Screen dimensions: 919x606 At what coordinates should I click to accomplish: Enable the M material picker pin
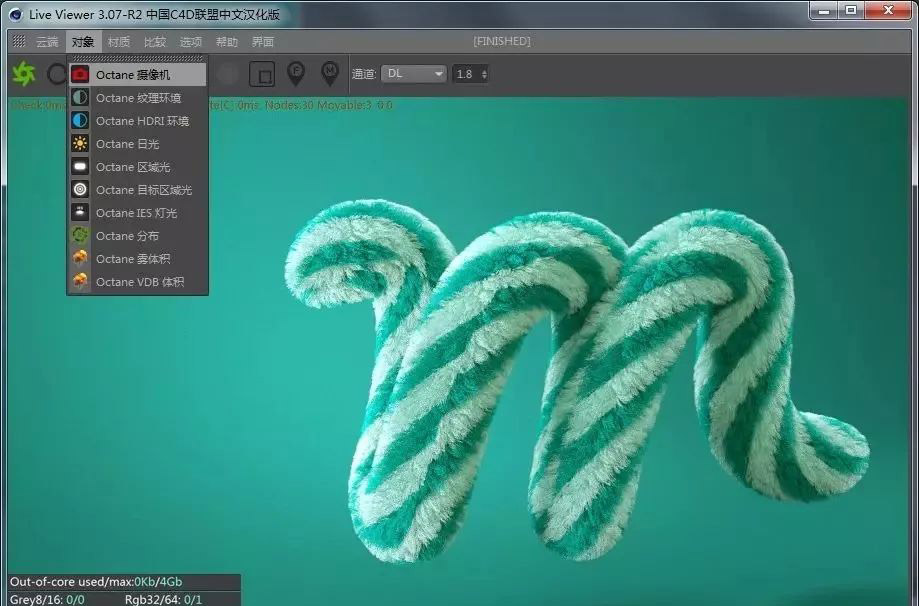[330, 73]
